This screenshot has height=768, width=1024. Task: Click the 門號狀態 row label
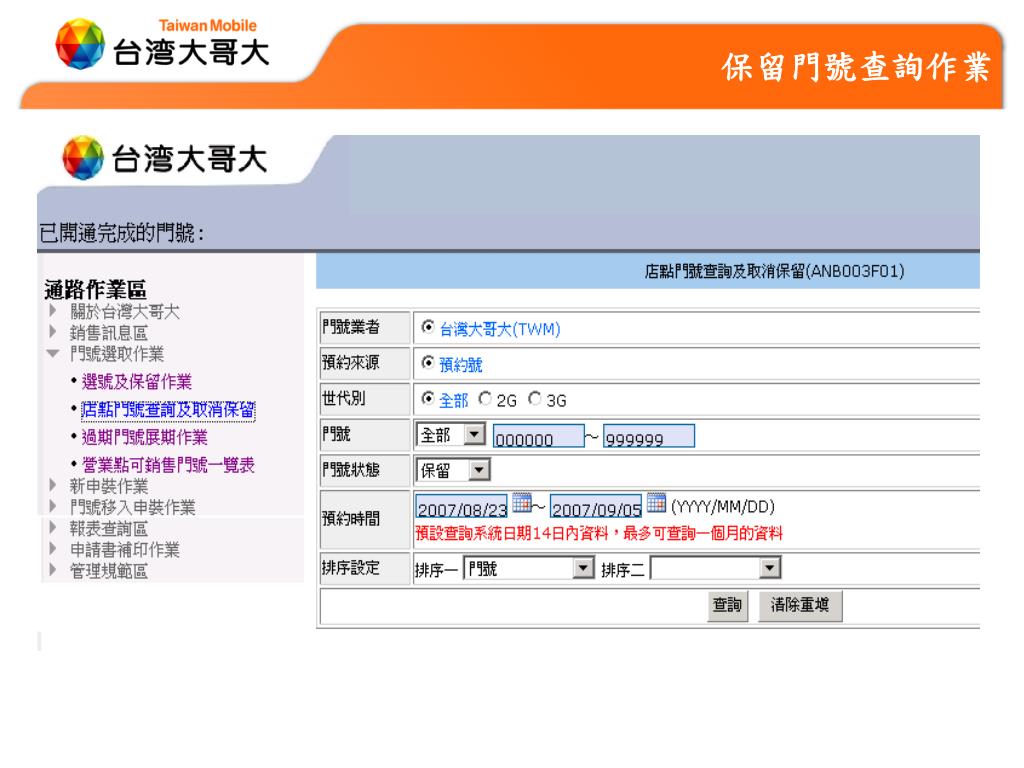(x=351, y=470)
